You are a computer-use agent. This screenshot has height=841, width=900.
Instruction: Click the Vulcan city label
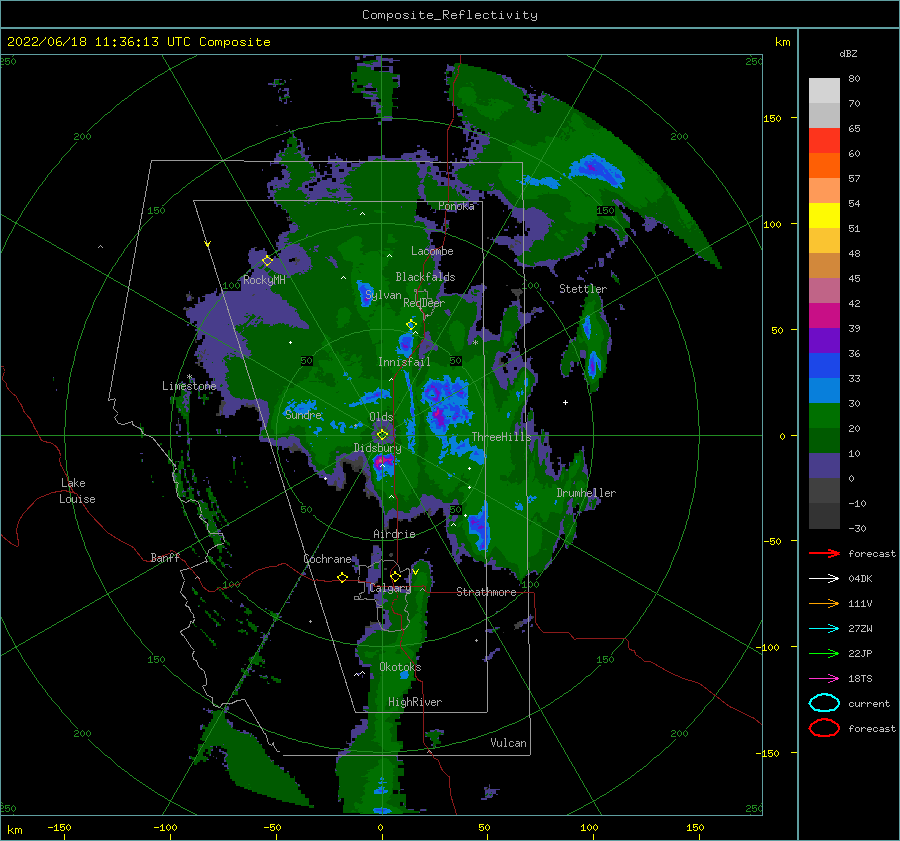(x=508, y=743)
